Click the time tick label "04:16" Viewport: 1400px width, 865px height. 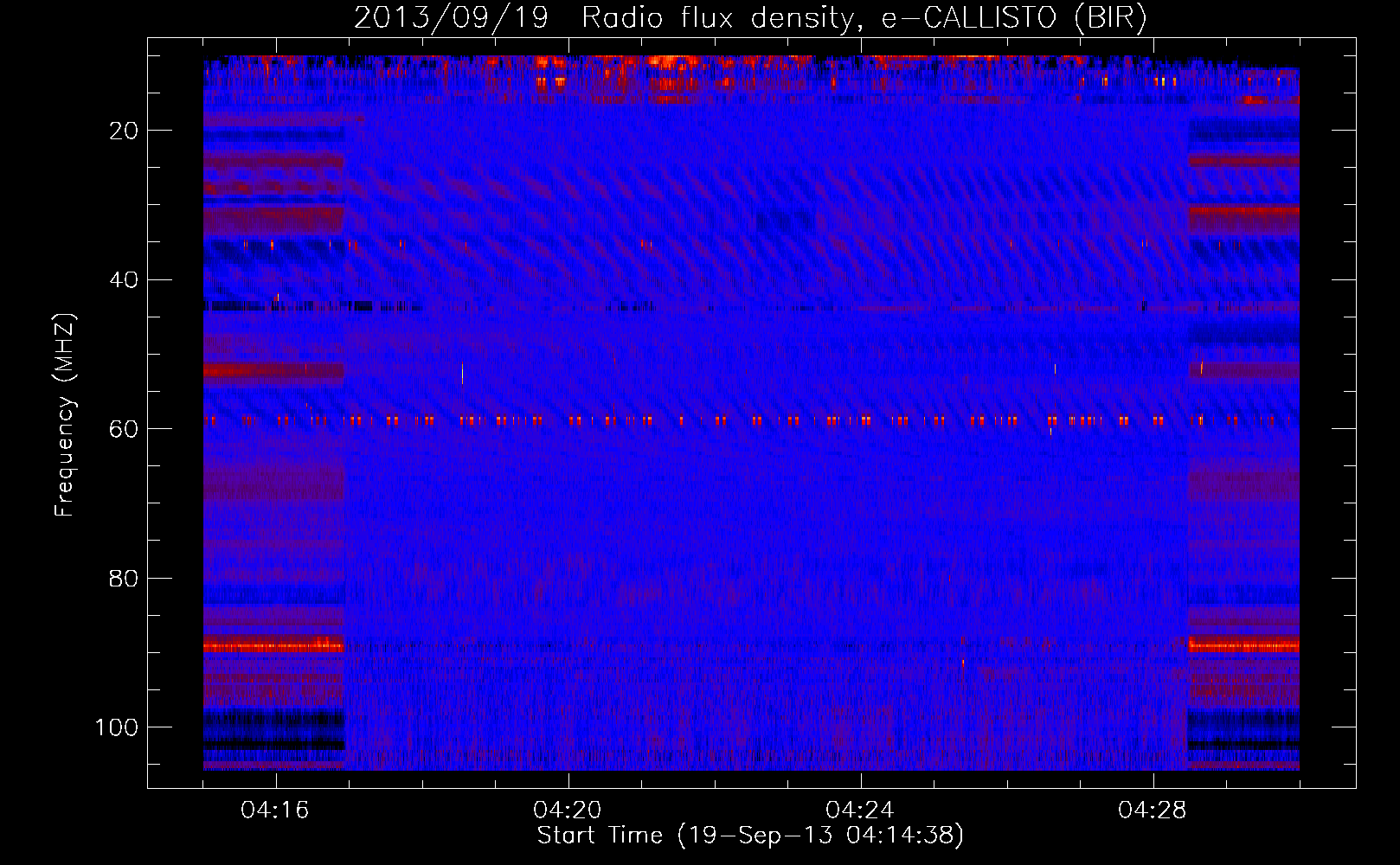(275, 811)
